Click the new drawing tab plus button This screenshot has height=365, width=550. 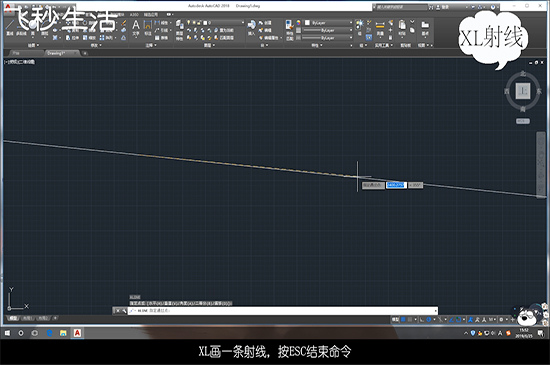click(x=85, y=53)
